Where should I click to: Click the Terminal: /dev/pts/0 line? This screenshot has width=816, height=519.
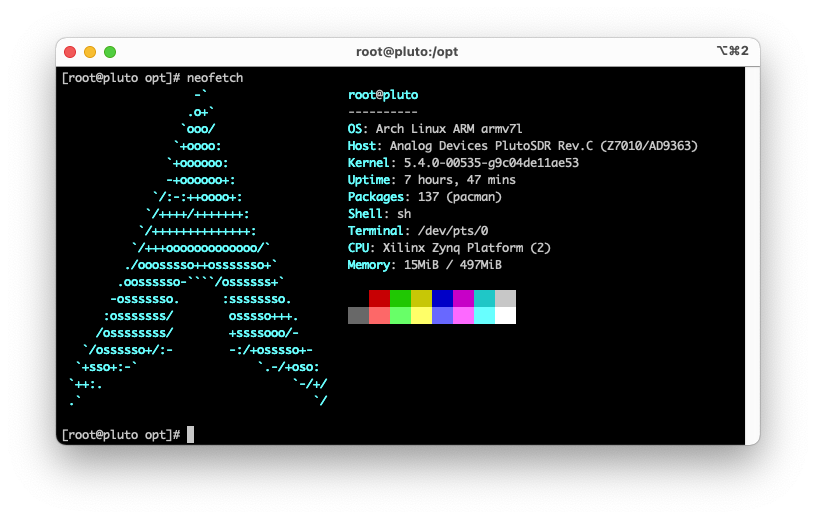418,231
